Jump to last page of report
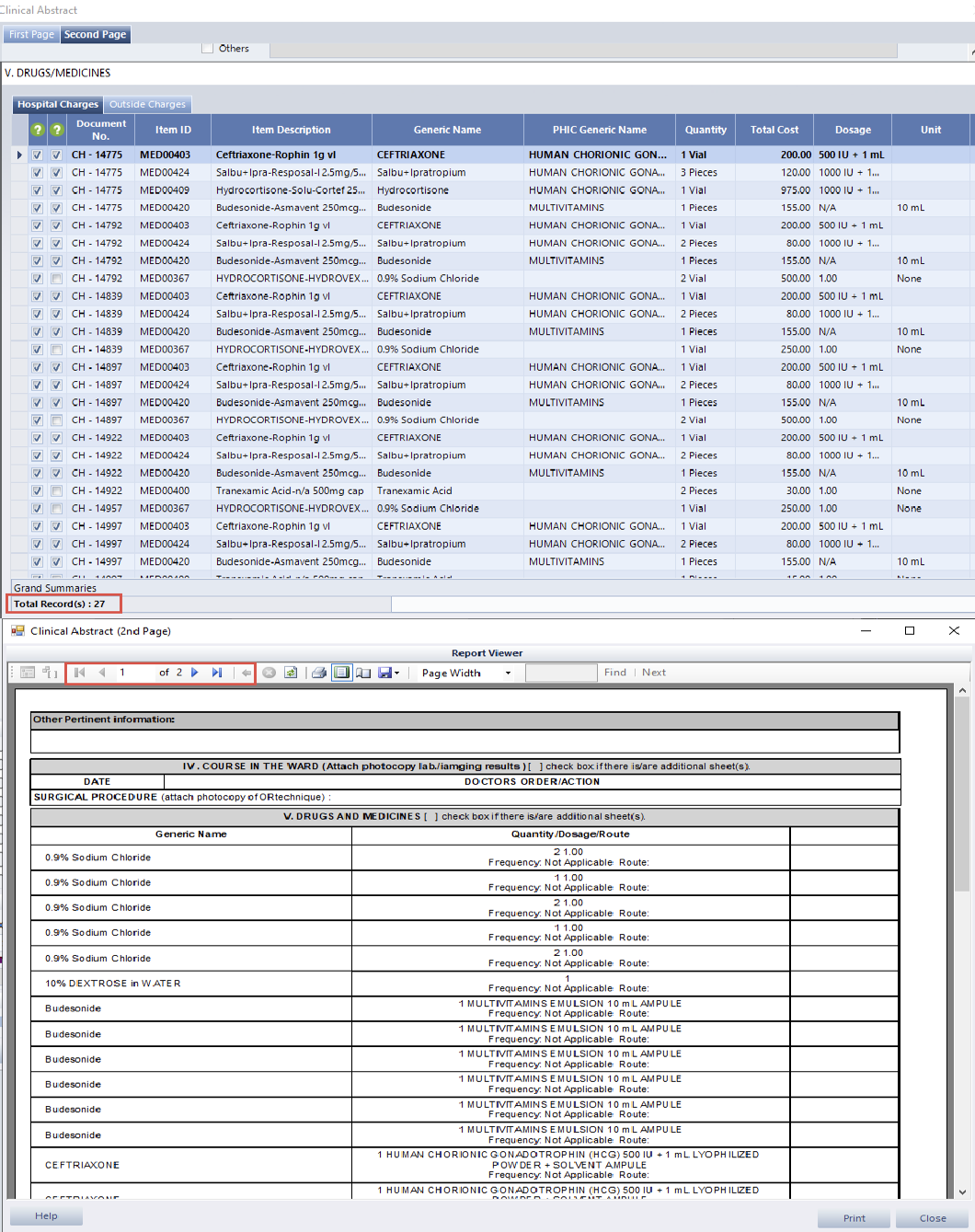The height and width of the screenshot is (1232, 975). coord(217,673)
